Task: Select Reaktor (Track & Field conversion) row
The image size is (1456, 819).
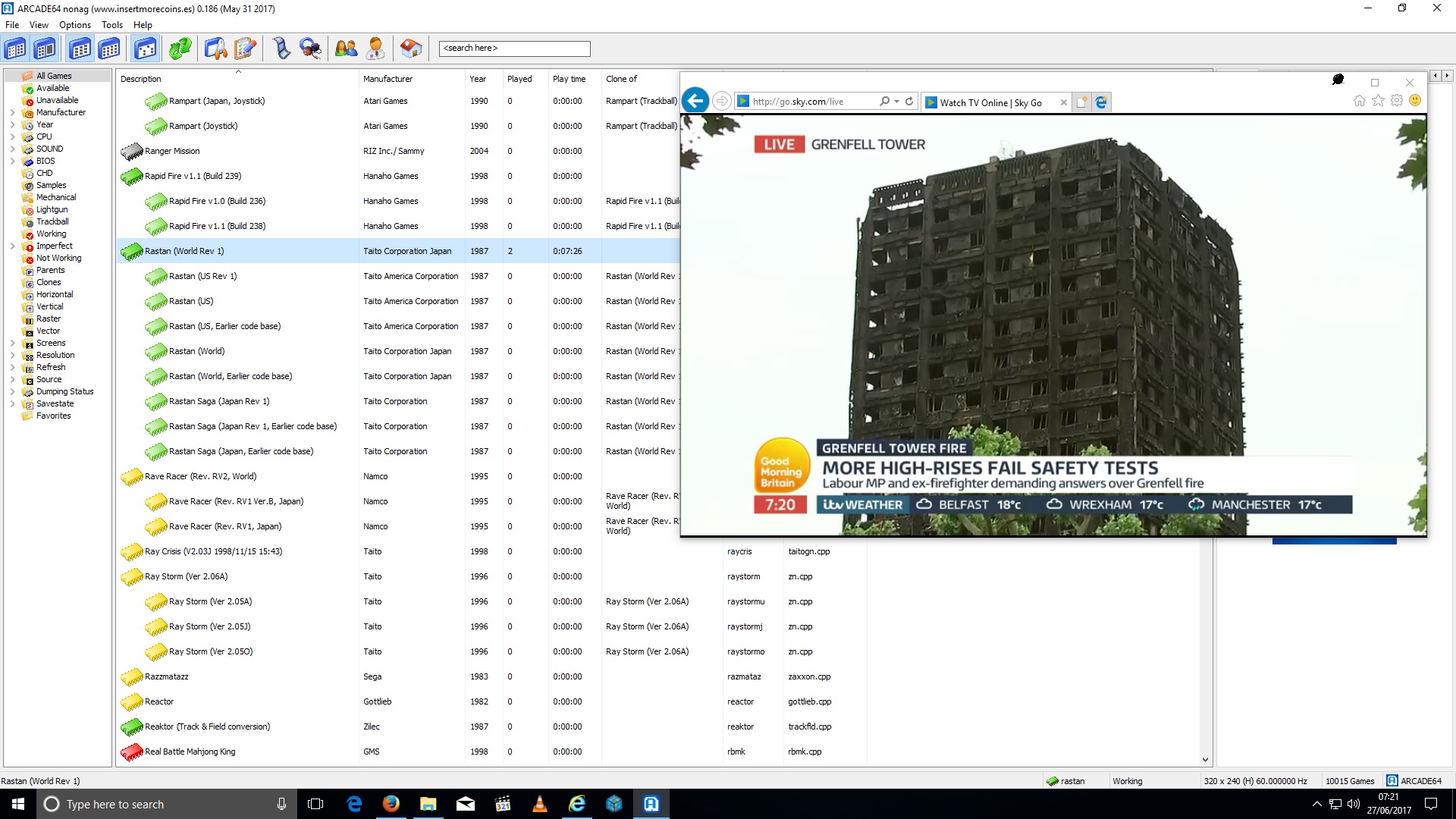Action: (491, 726)
